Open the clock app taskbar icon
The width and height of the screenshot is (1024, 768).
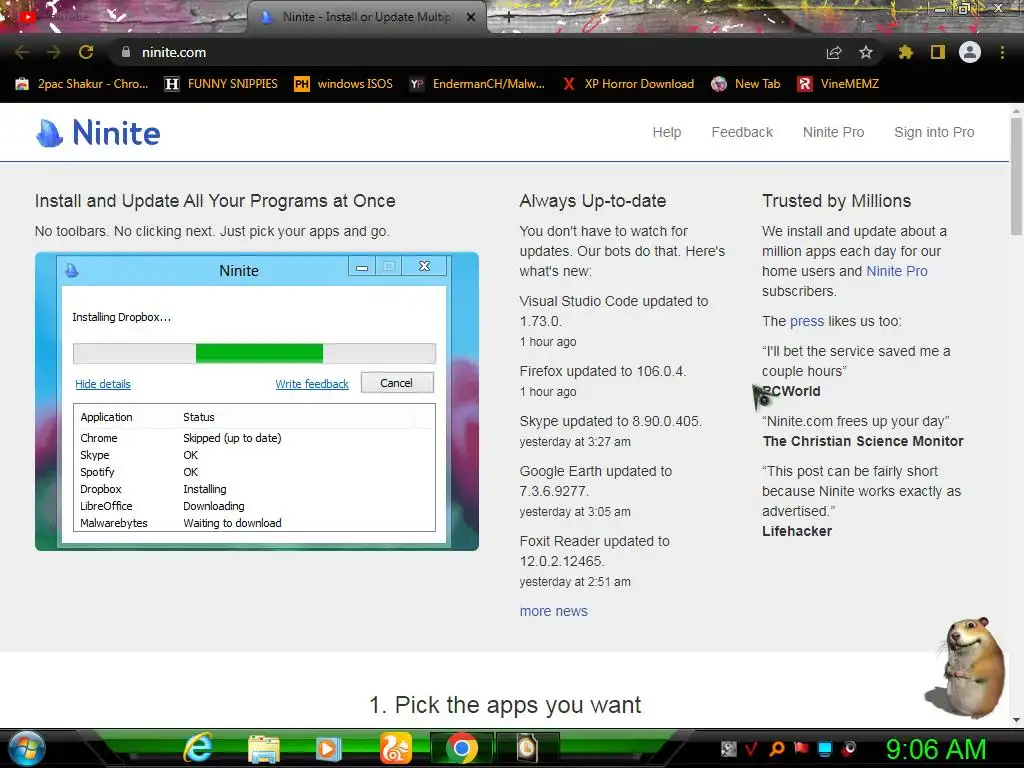526,749
